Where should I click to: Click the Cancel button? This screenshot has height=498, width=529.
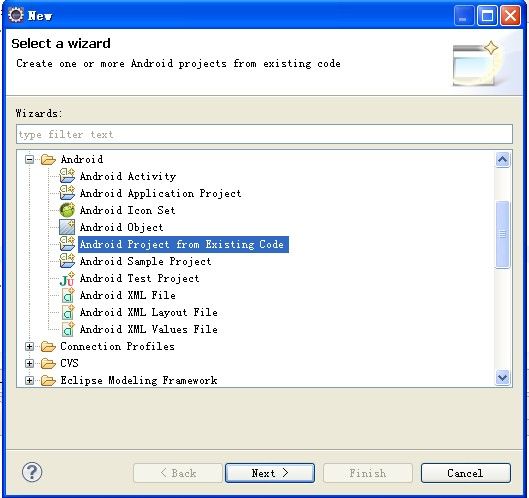click(465, 473)
